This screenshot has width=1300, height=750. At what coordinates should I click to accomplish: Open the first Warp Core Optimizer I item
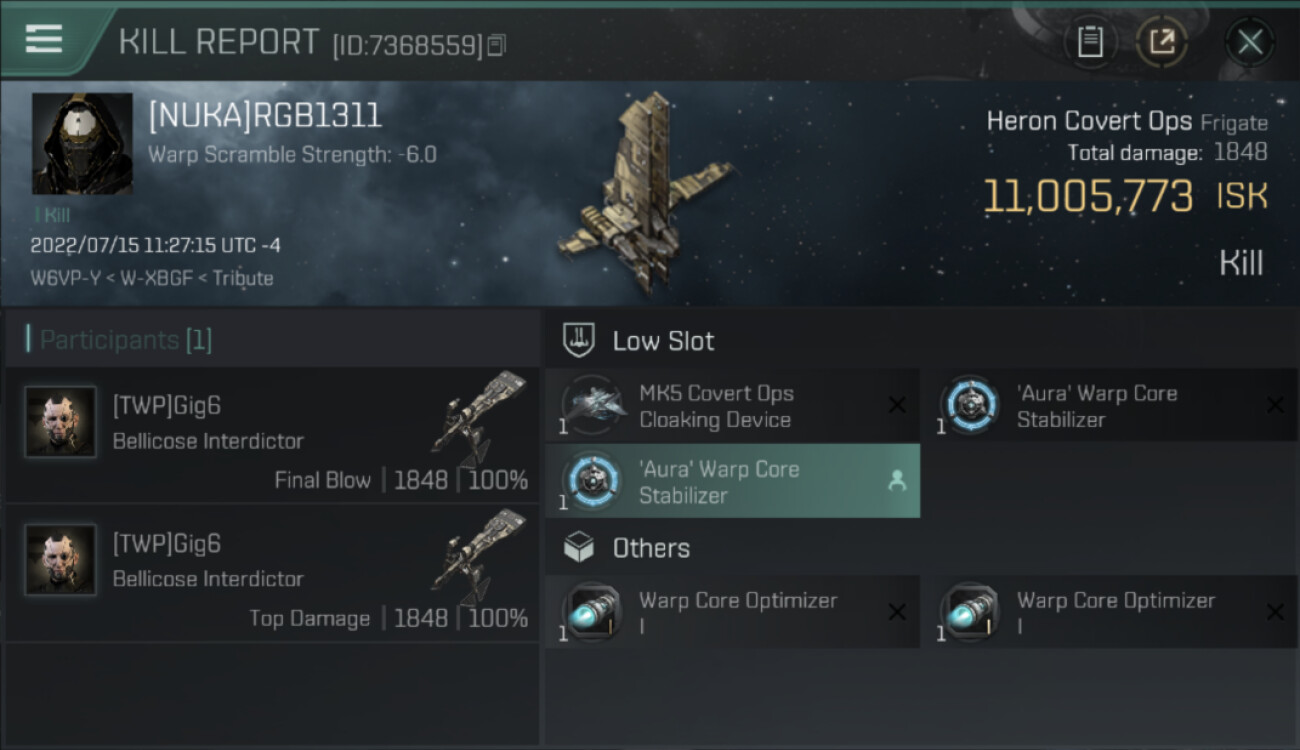pos(732,612)
